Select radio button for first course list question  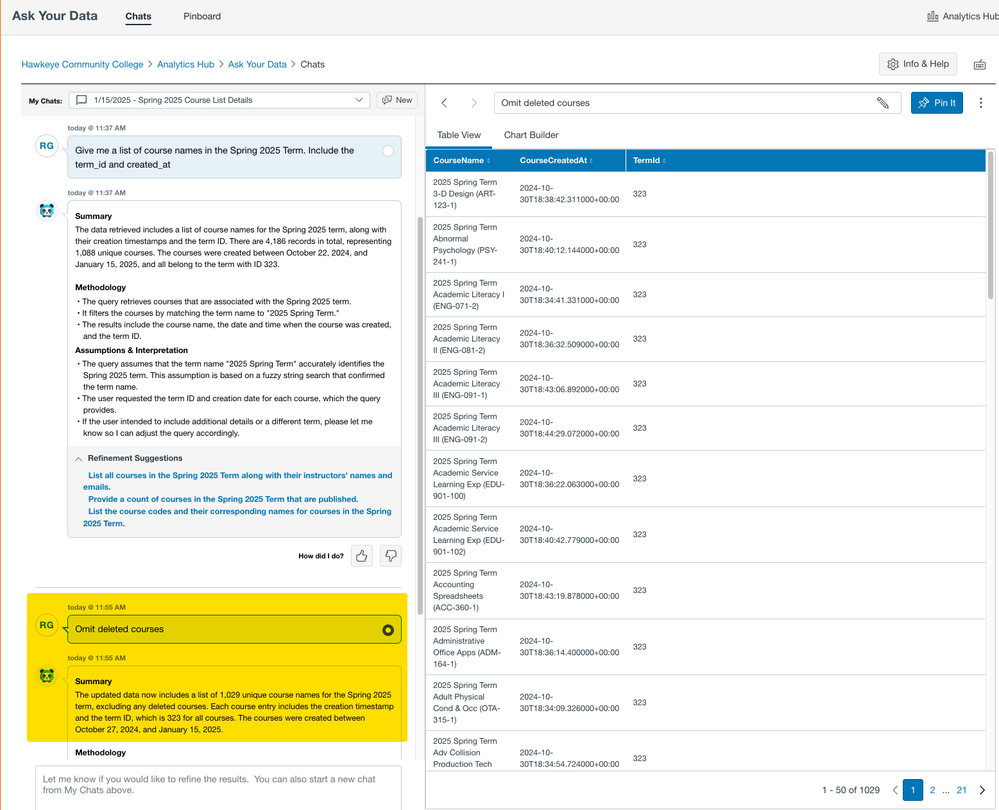coord(388,151)
